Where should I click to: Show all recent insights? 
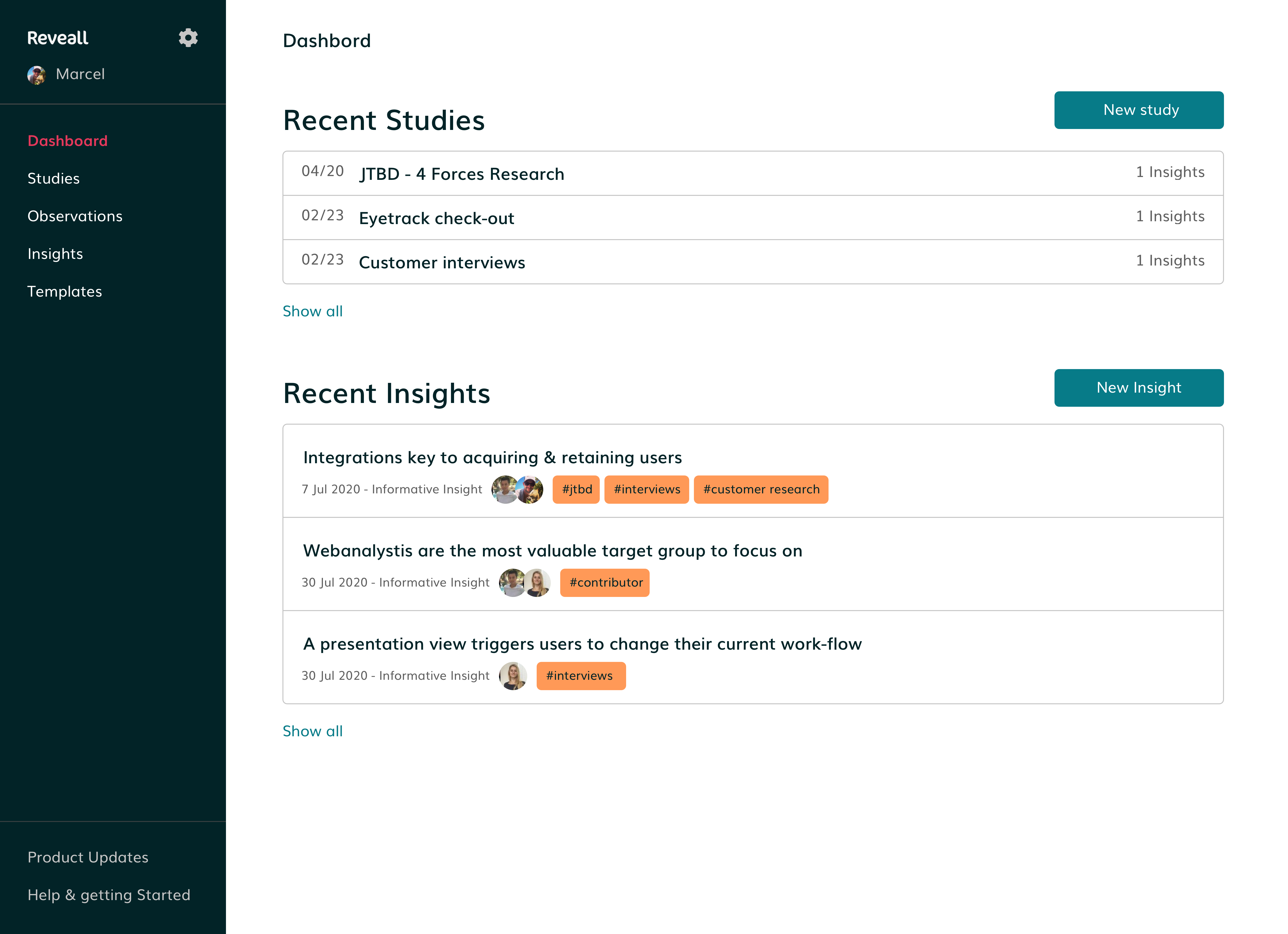click(x=312, y=731)
